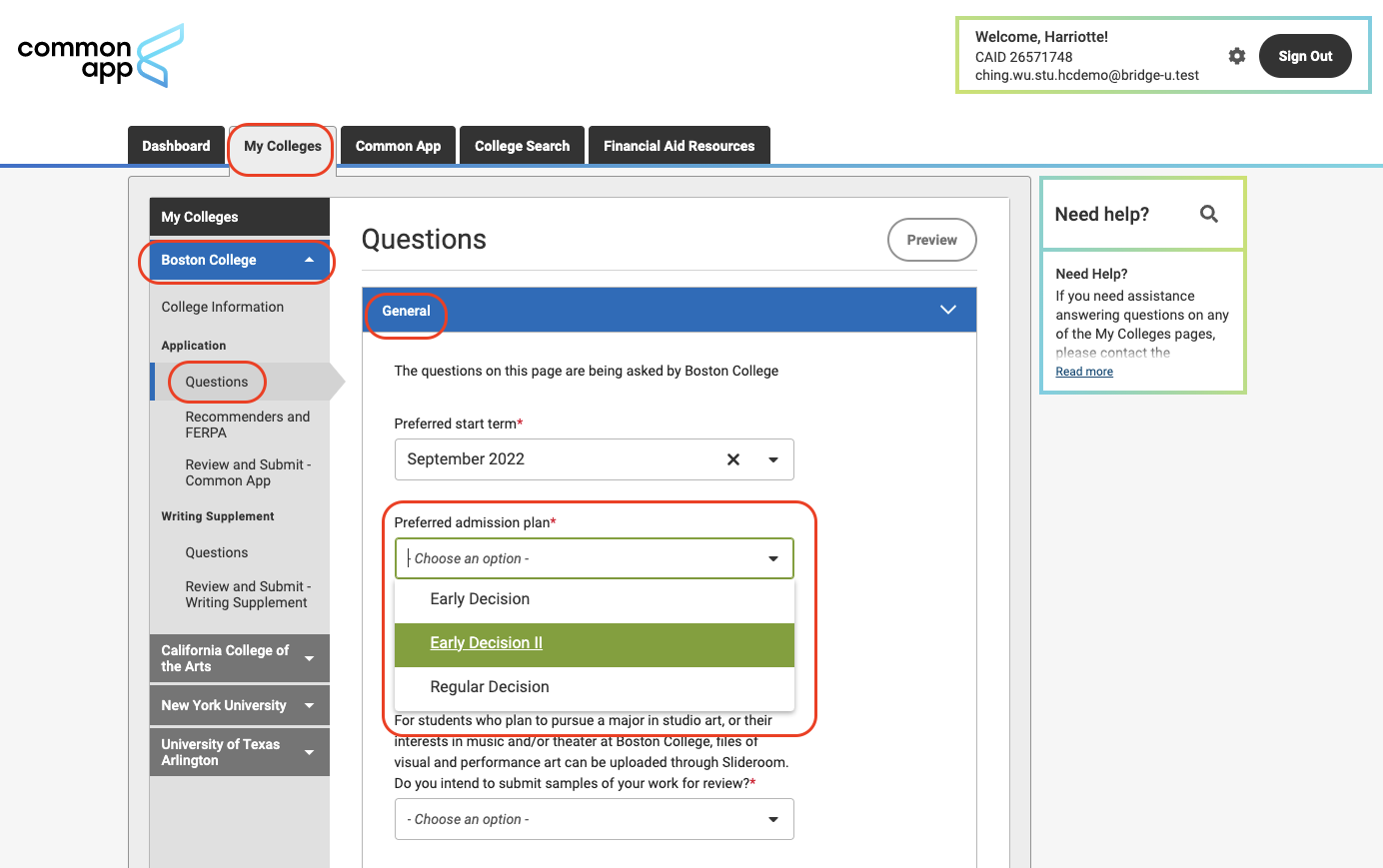Image resolution: width=1383 pixels, height=868 pixels.
Task: Click the email ching.wu.stu.hcdemo@bridge-u.test
Action: pyautogui.click(x=1087, y=75)
